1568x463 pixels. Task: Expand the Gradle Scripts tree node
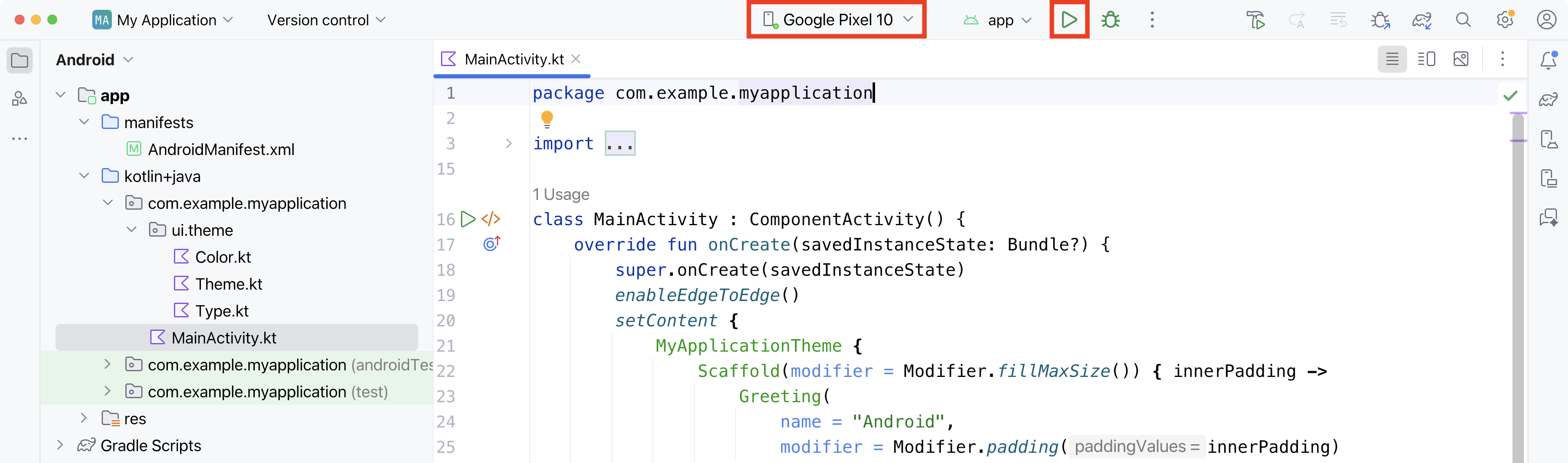pyautogui.click(x=60, y=445)
